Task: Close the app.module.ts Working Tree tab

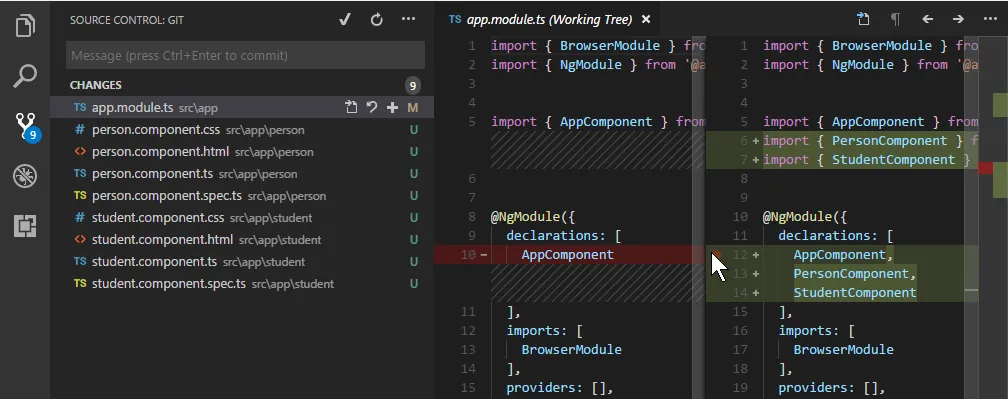Action: (x=646, y=19)
